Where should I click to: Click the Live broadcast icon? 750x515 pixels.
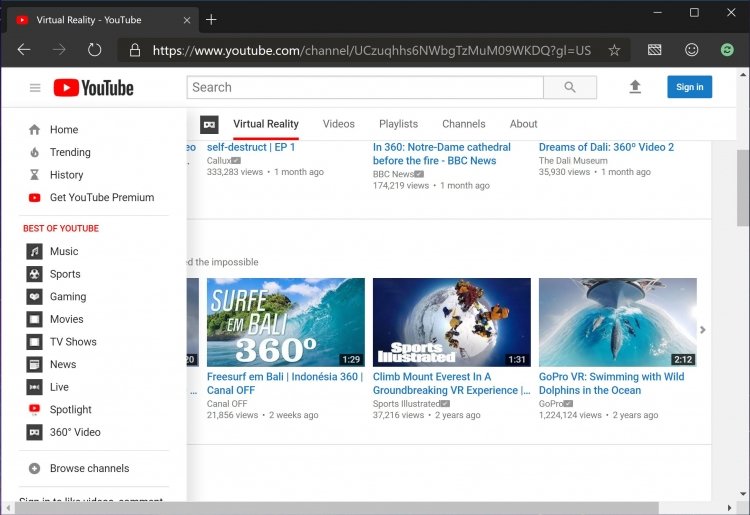34,387
